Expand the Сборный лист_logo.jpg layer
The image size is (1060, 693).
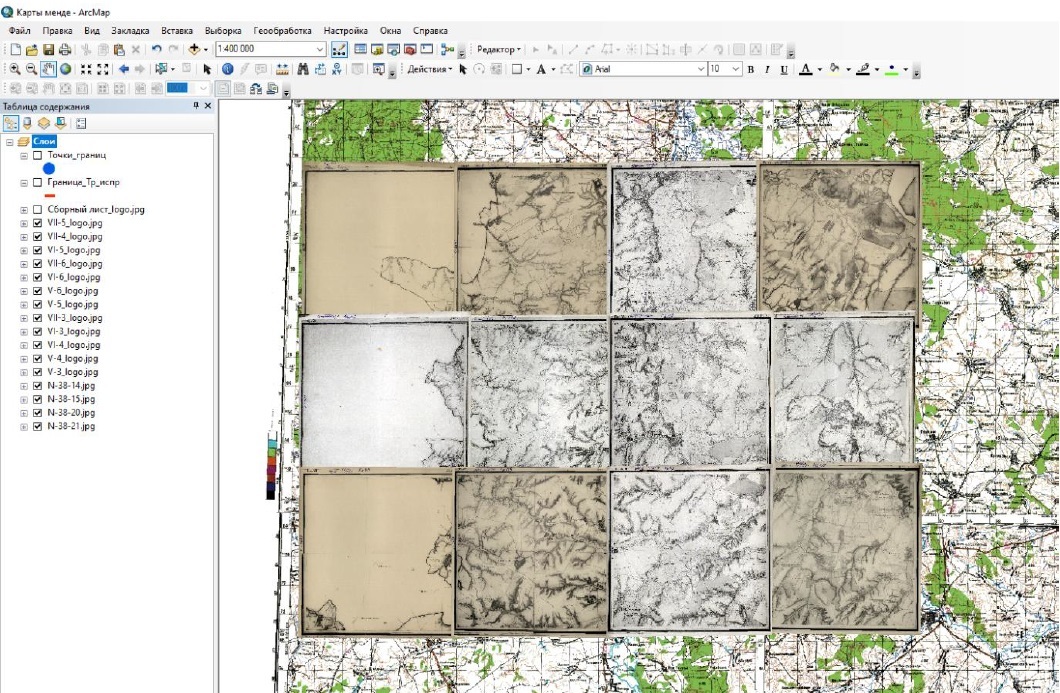(24, 210)
